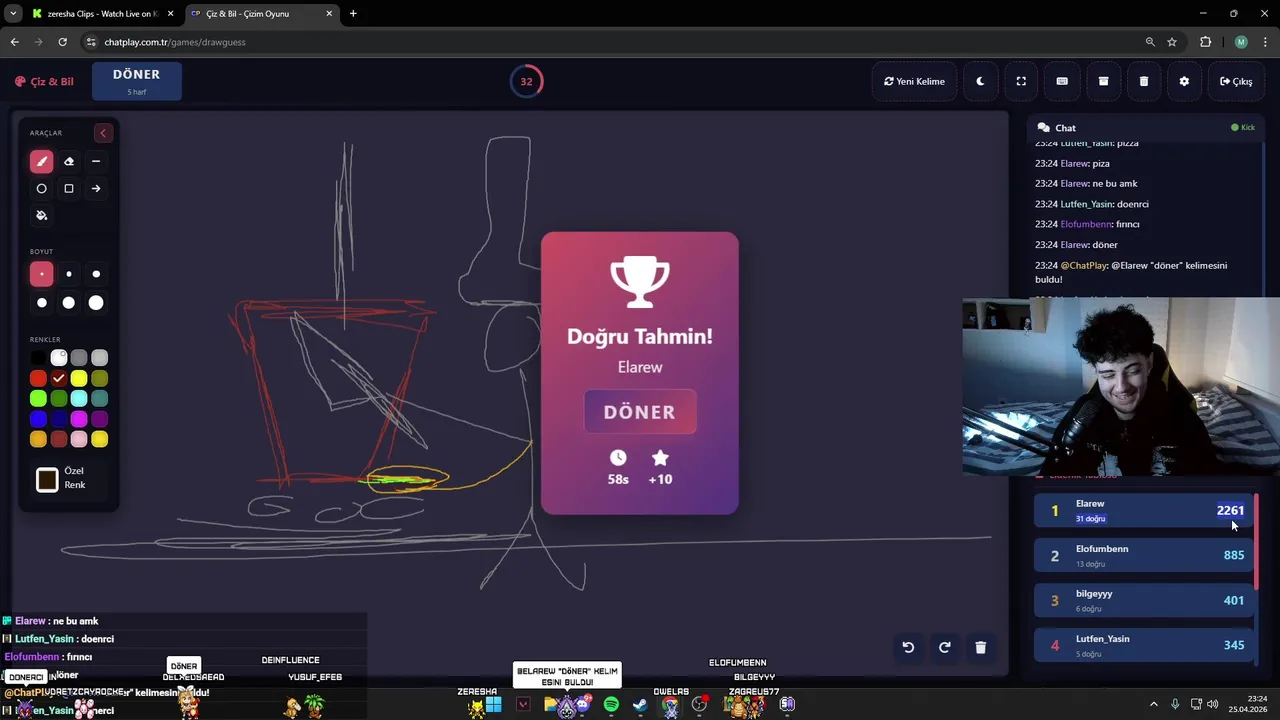Bookmark this page with star icon
The width and height of the screenshot is (1280, 720).
(1172, 42)
